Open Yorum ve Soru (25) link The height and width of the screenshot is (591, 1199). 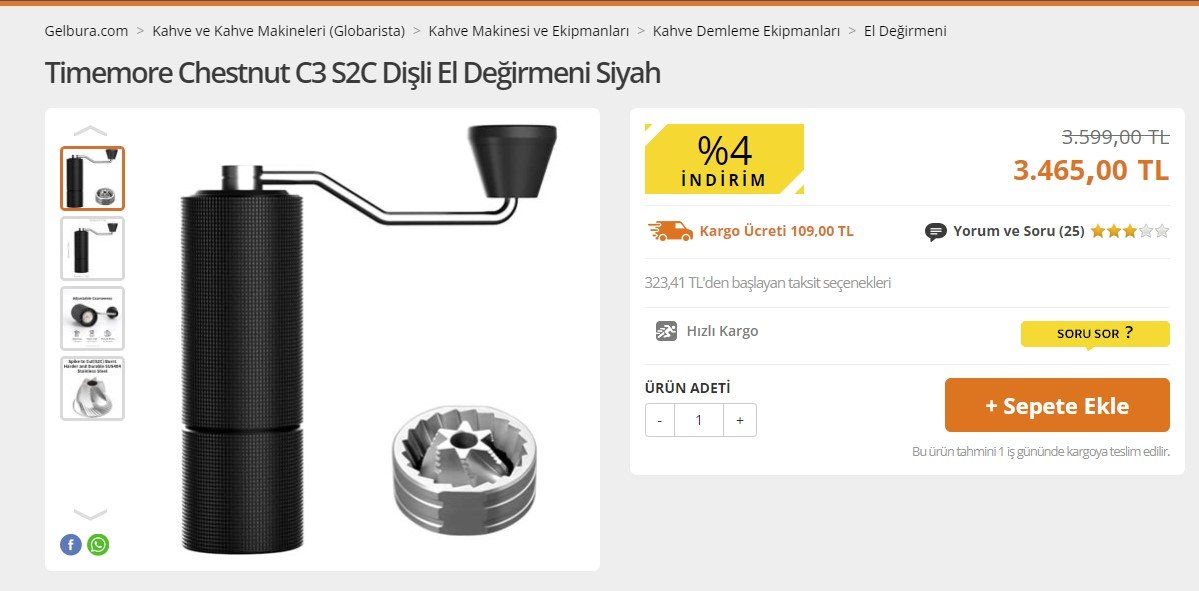(1019, 231)
